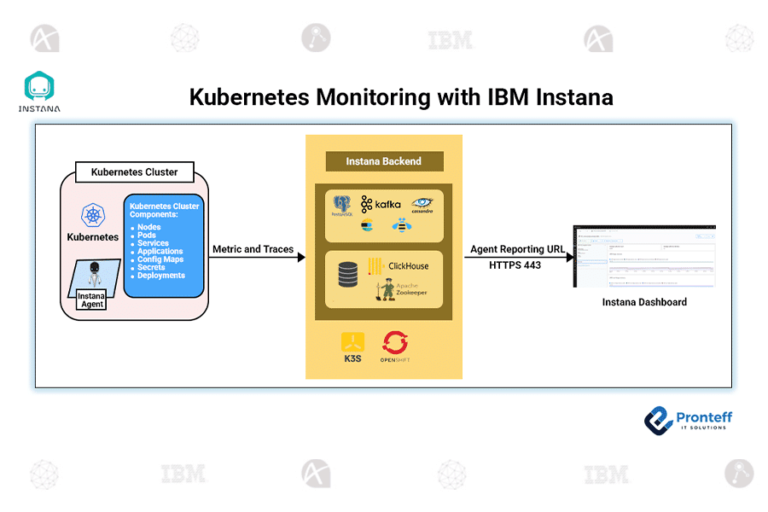Click the ClickHouse logo

pyautogui.click(x=398, y=266)
